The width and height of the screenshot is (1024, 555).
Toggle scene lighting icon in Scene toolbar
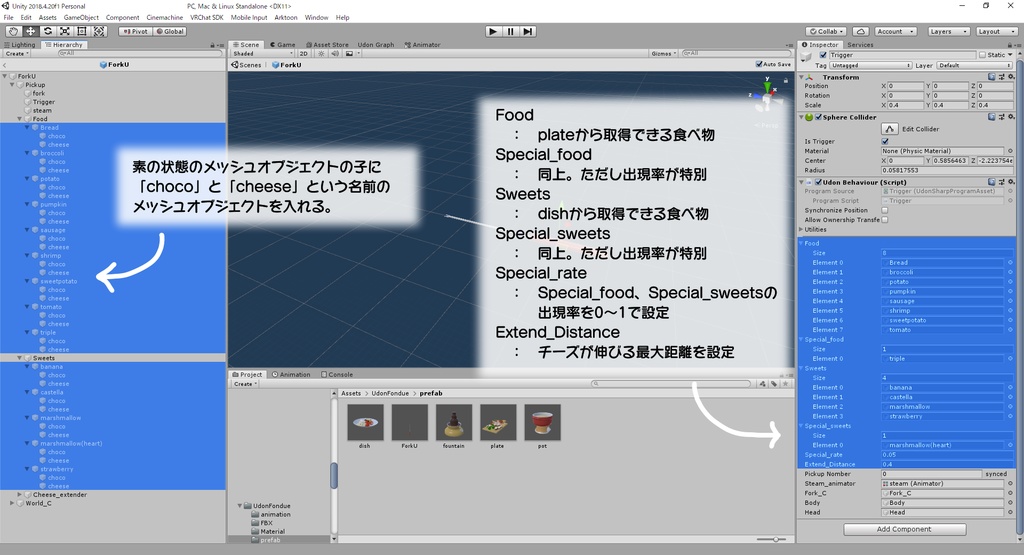click(321, 54)
